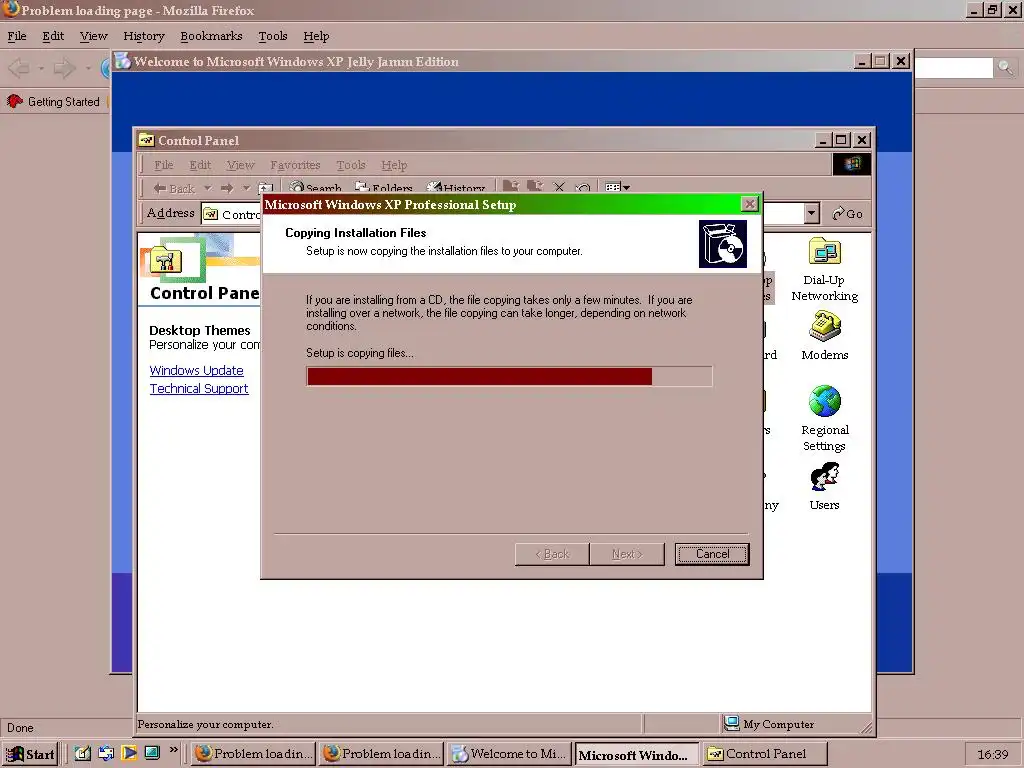Click Back arrow in Control Panel toolbar
This screenshot has width=1024, height=768.
(x=174, y=188)
